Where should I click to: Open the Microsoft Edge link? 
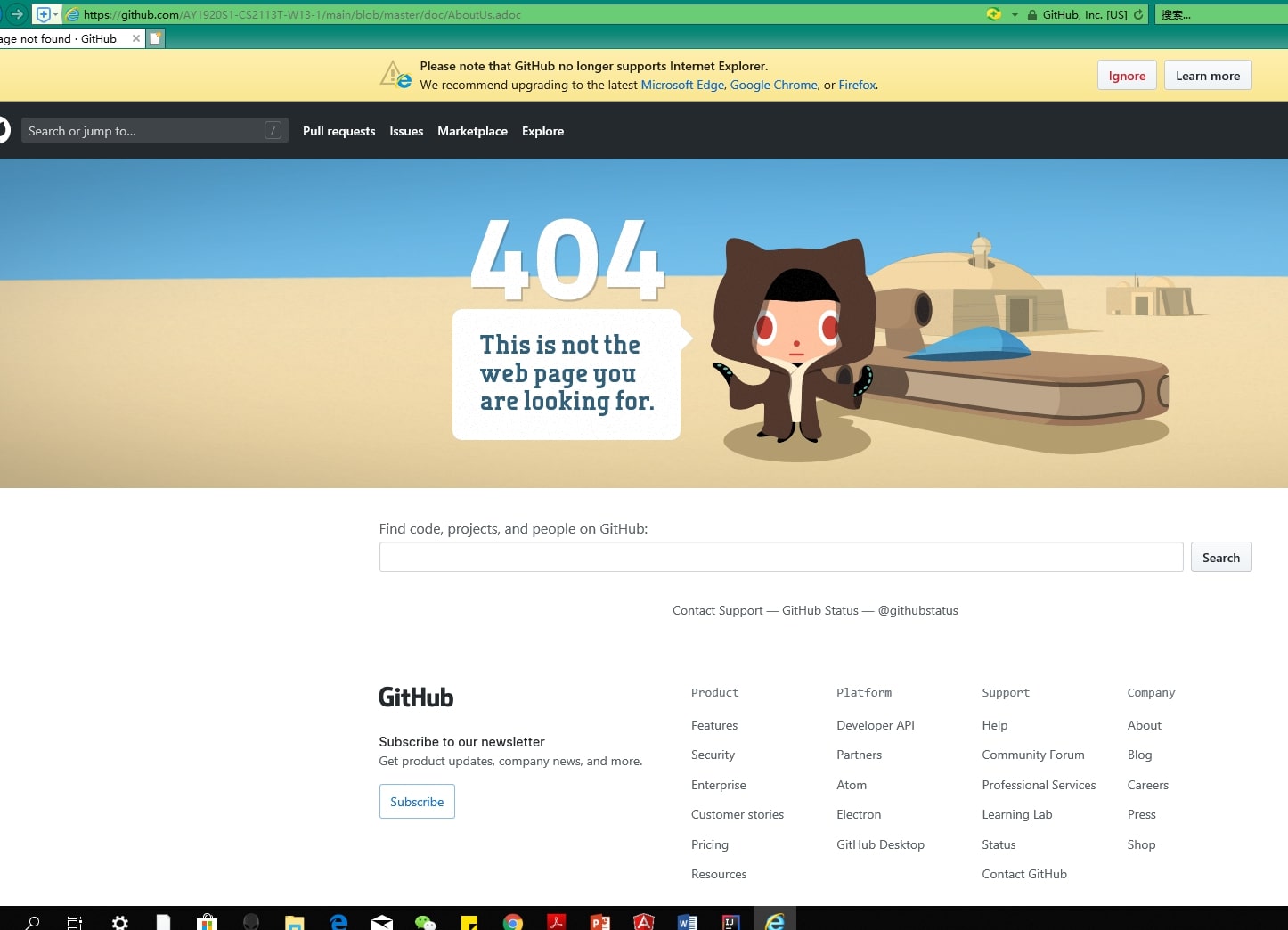click(682, 85)
